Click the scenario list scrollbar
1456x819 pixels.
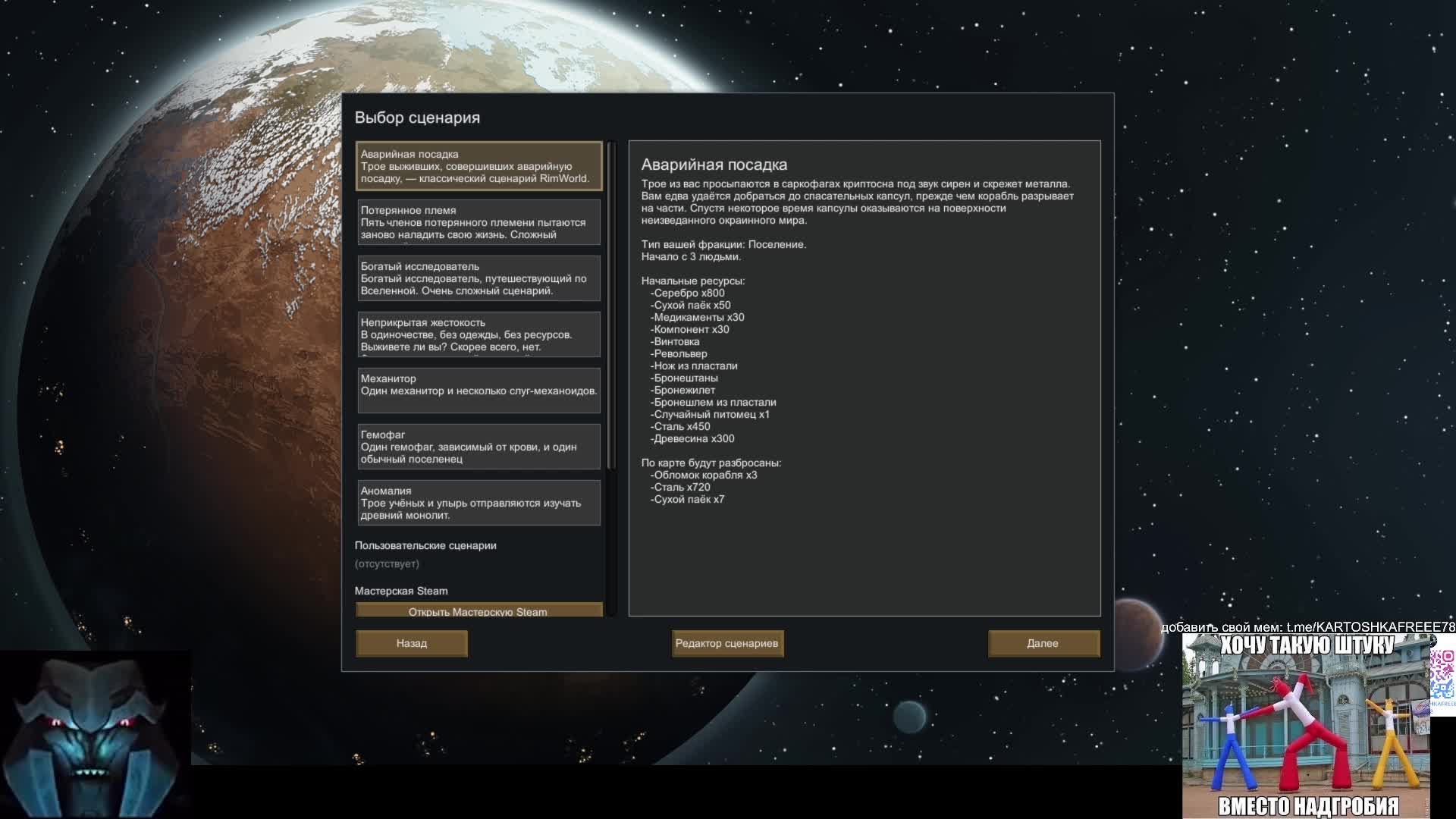tap(610, 303)
